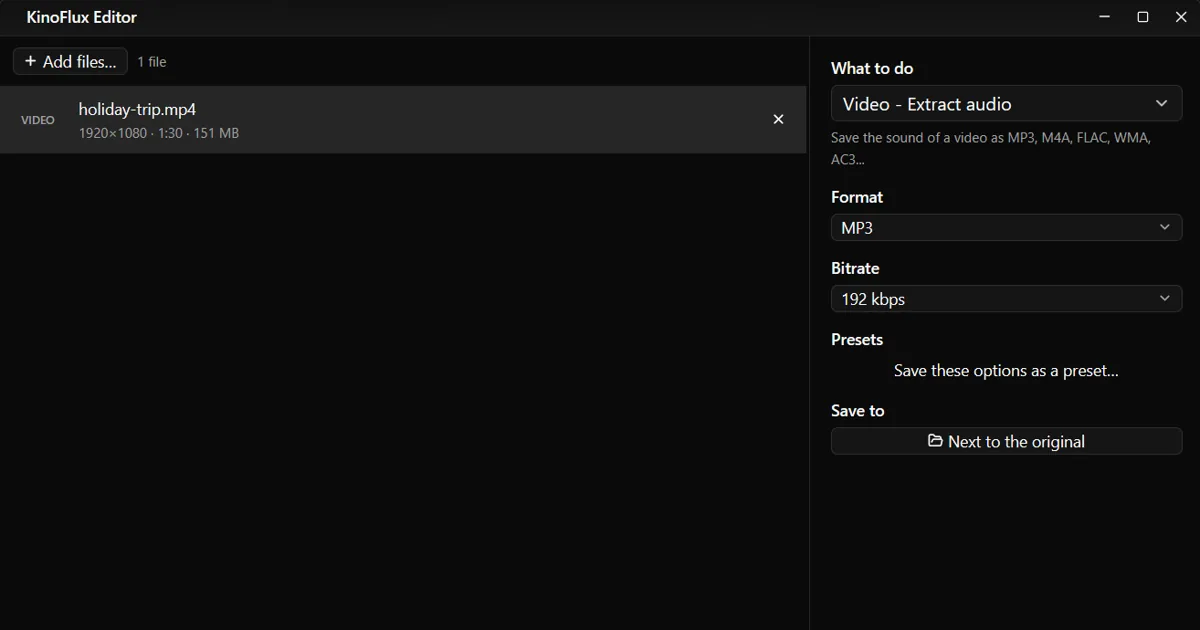The image size is (1200, 630).
Task: Click the Add files button
Action: tap(70, 61)
